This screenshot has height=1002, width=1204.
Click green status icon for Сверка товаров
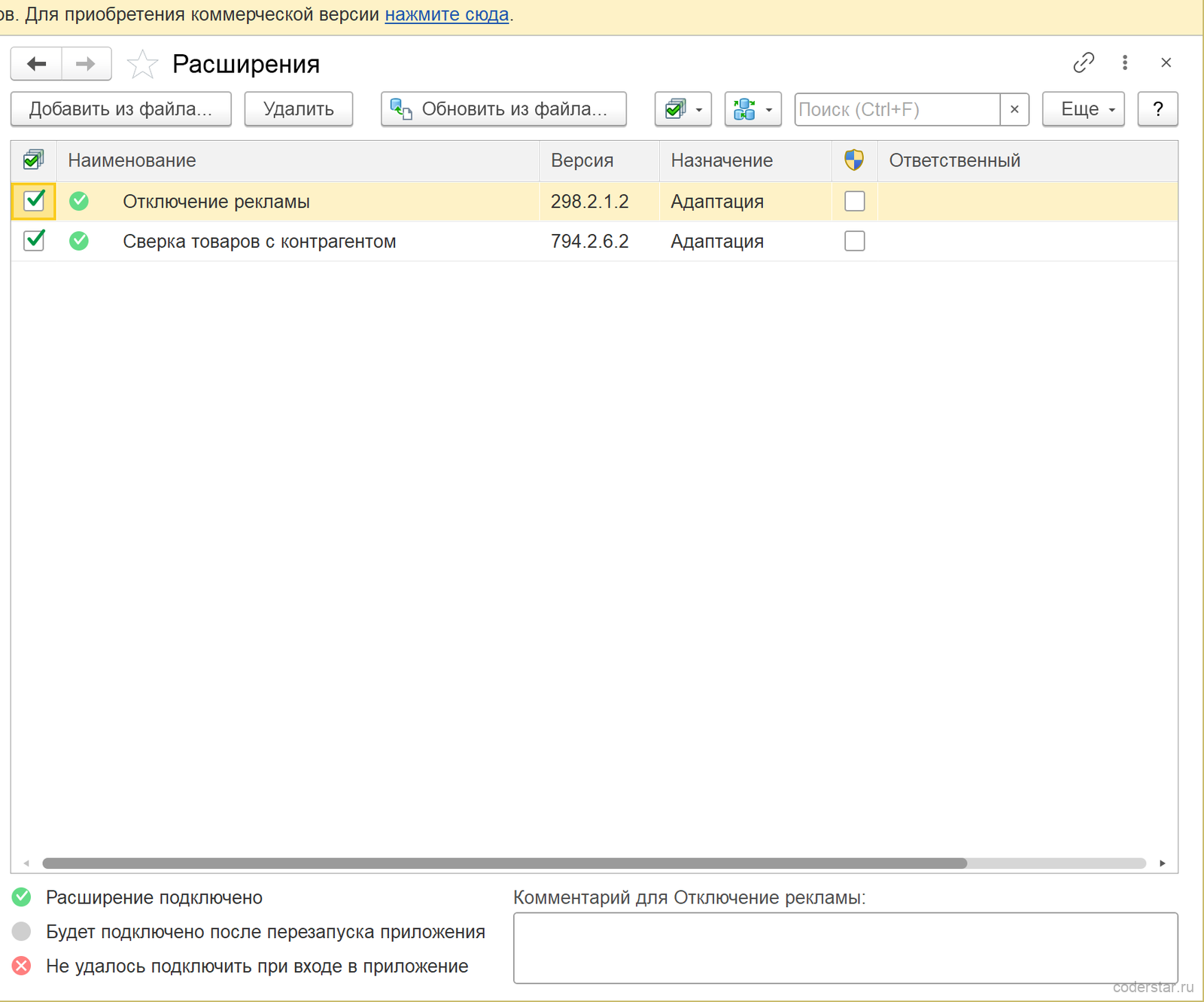coord(79,241)
